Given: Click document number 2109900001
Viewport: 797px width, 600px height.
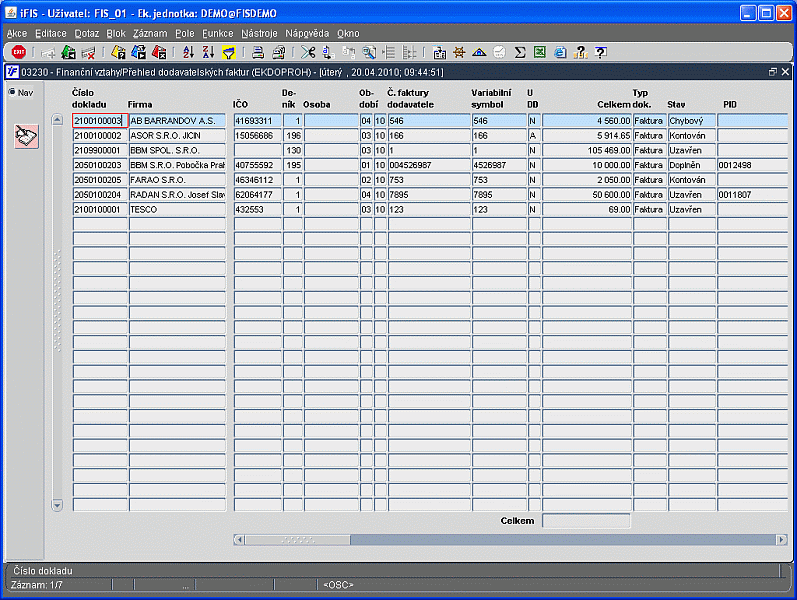Looking at the screenshot, I should coord(100,150).
